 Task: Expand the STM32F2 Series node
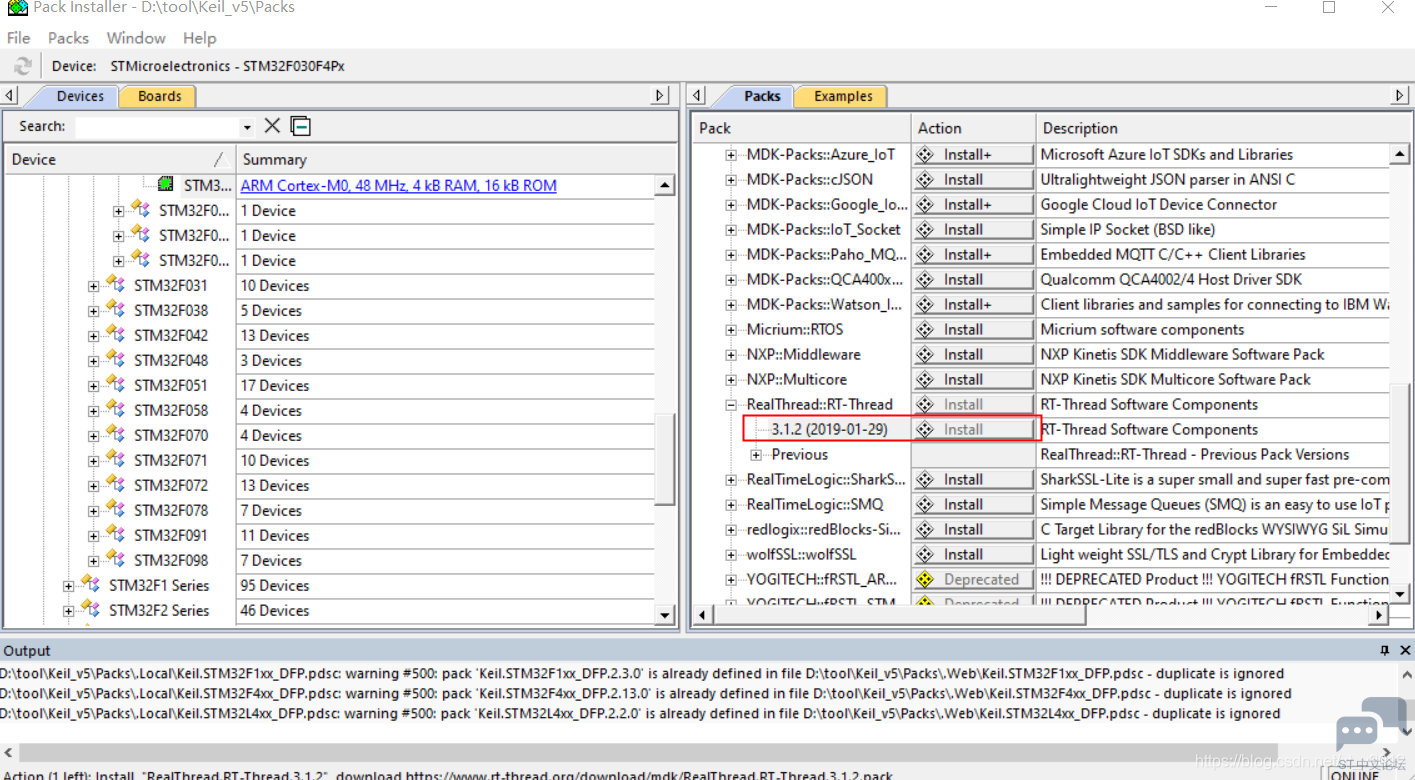[69, 611]
